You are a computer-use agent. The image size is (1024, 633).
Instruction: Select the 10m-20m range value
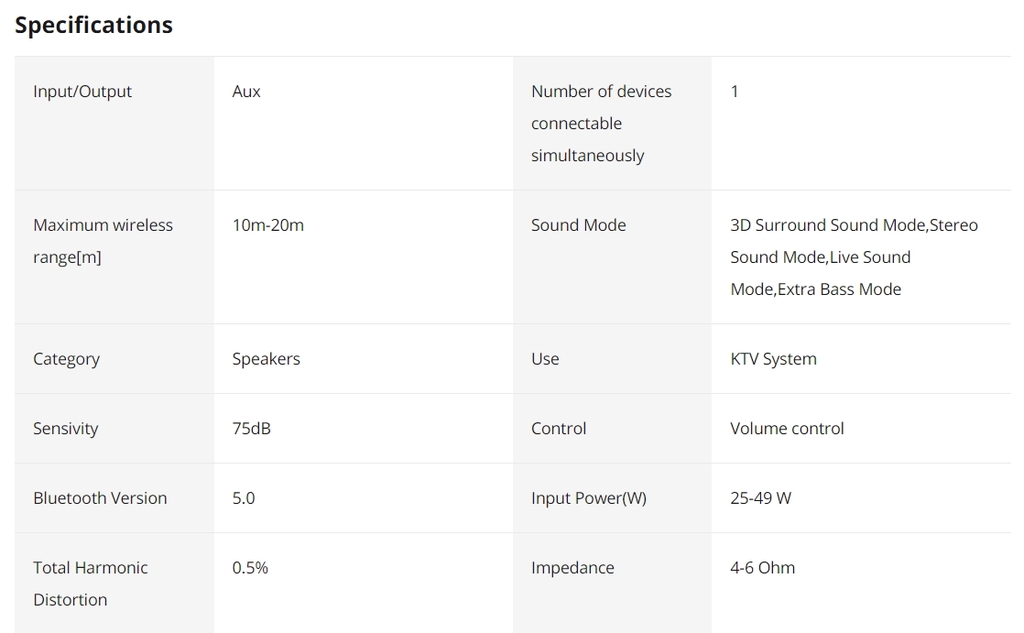point(268,225)
